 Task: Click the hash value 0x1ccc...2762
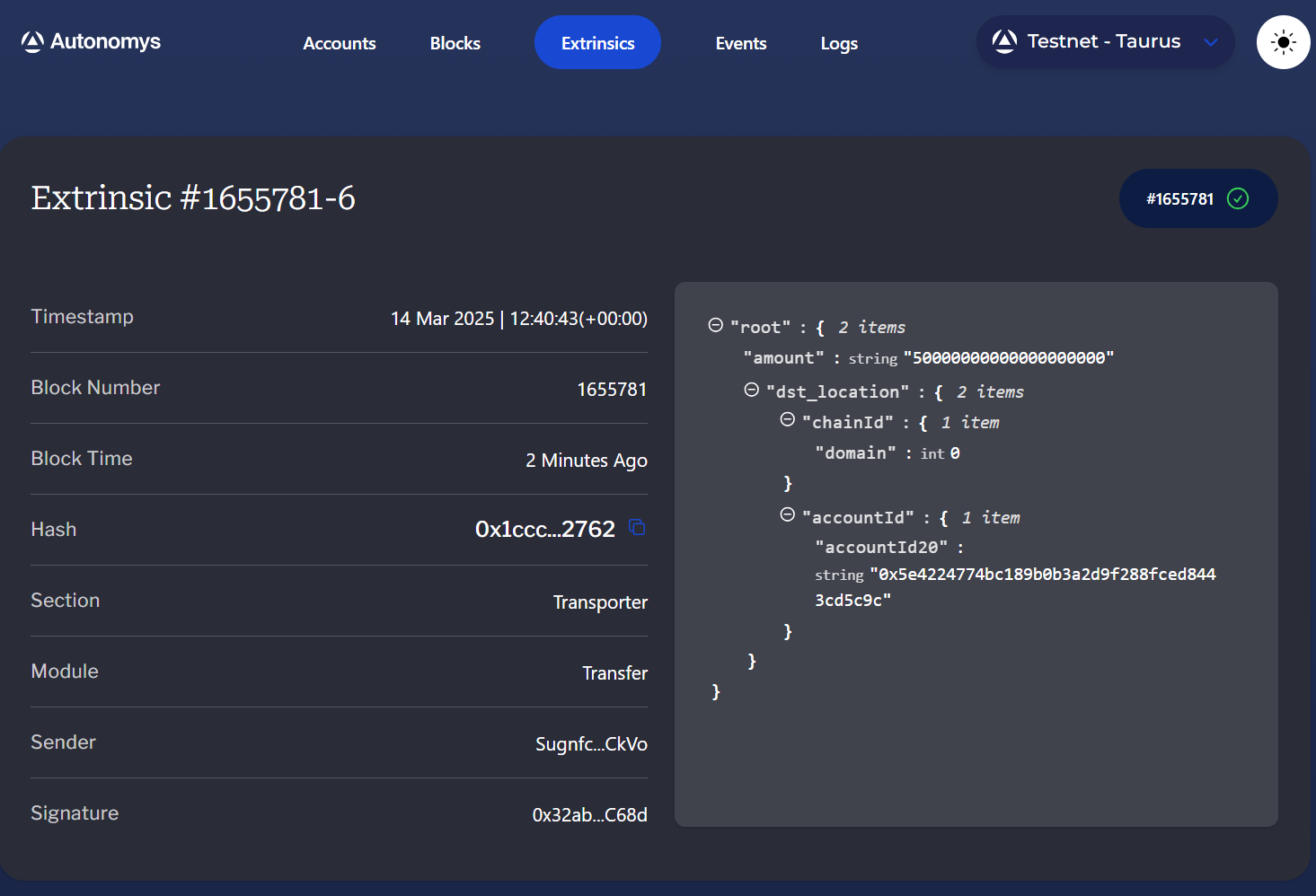(x=545, y=529)
